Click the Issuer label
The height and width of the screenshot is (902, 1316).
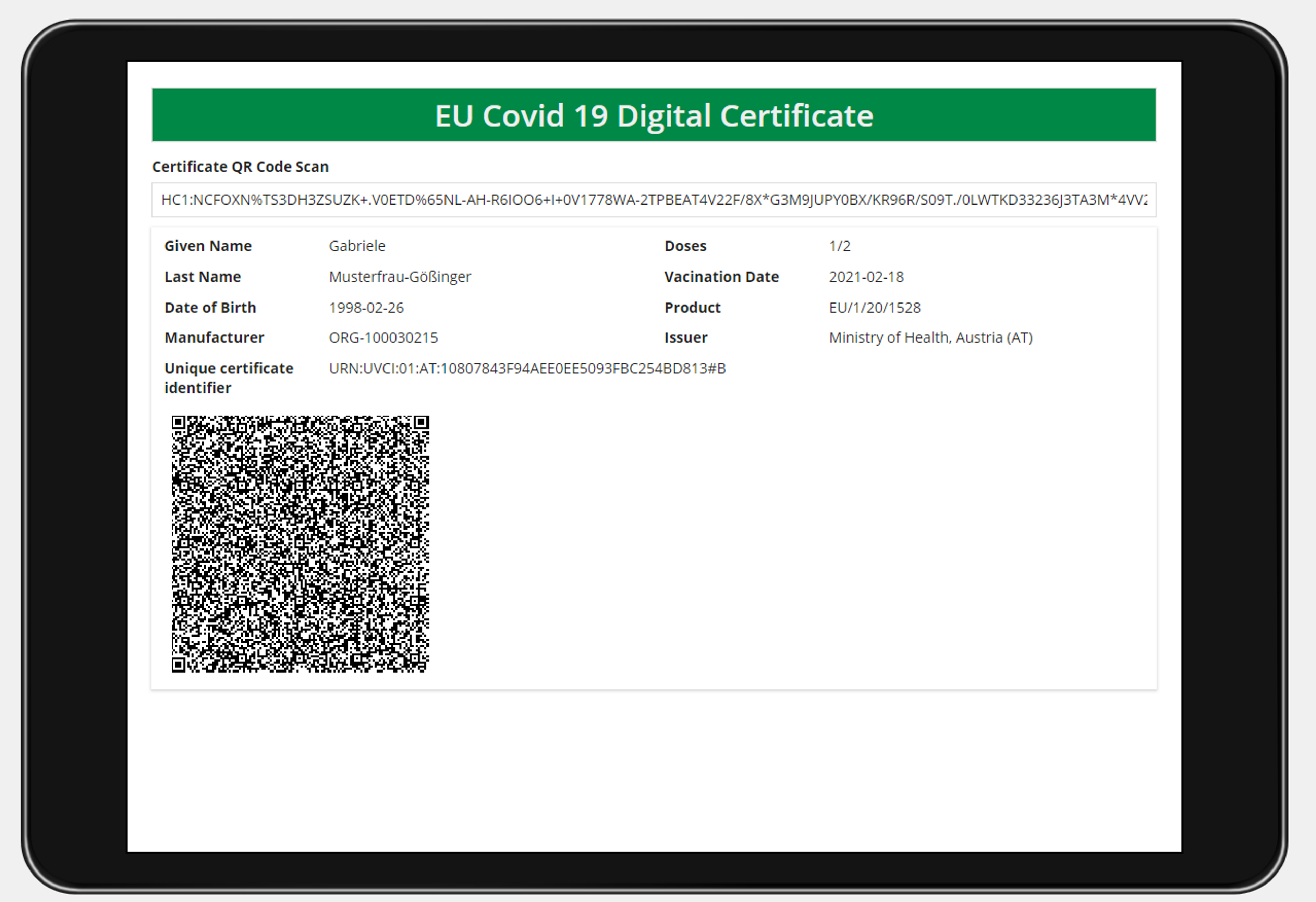tap(686, 338)
